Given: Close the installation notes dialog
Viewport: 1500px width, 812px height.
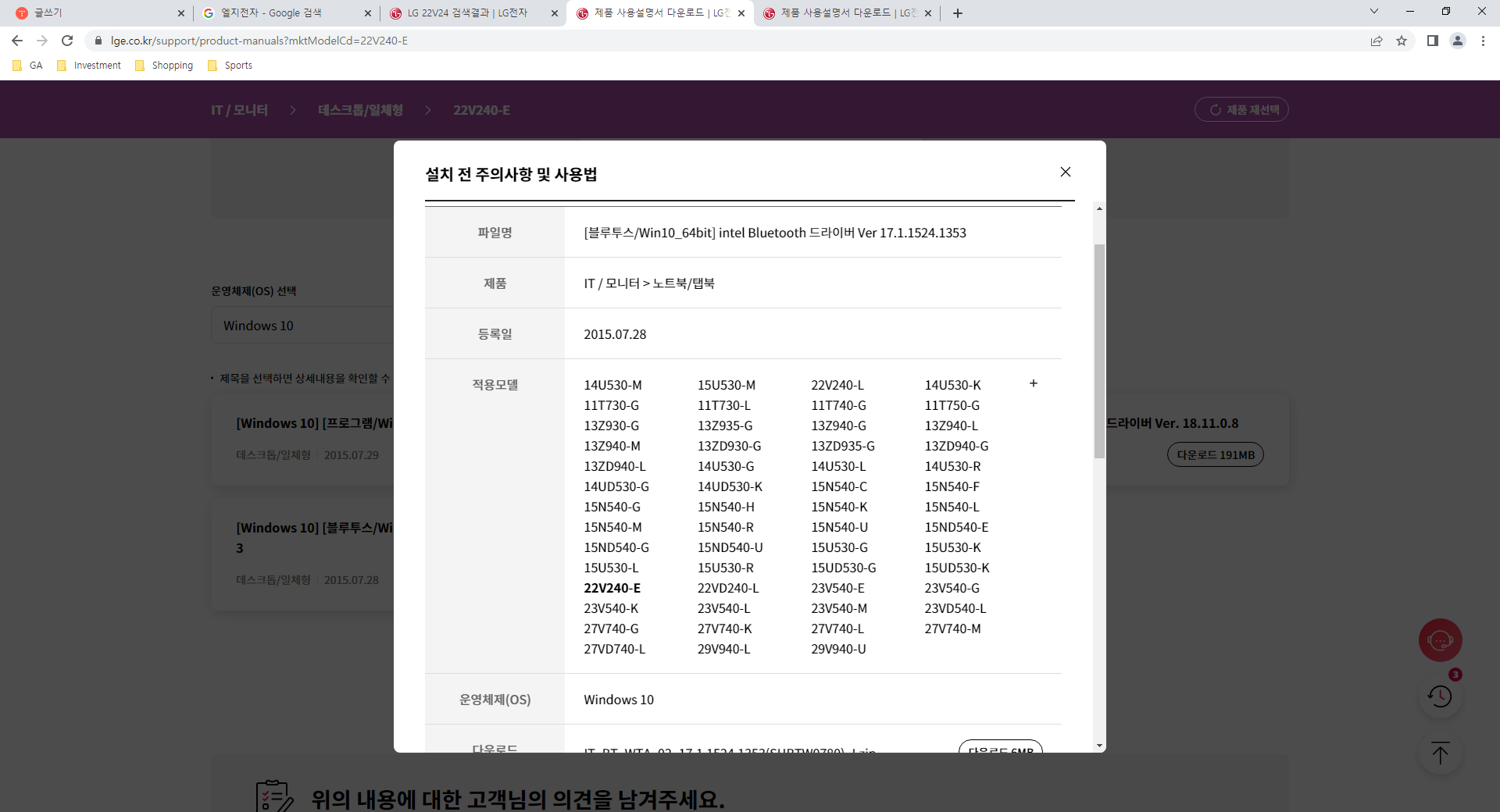Looking at the screenshot, I should pos(1065,172).
